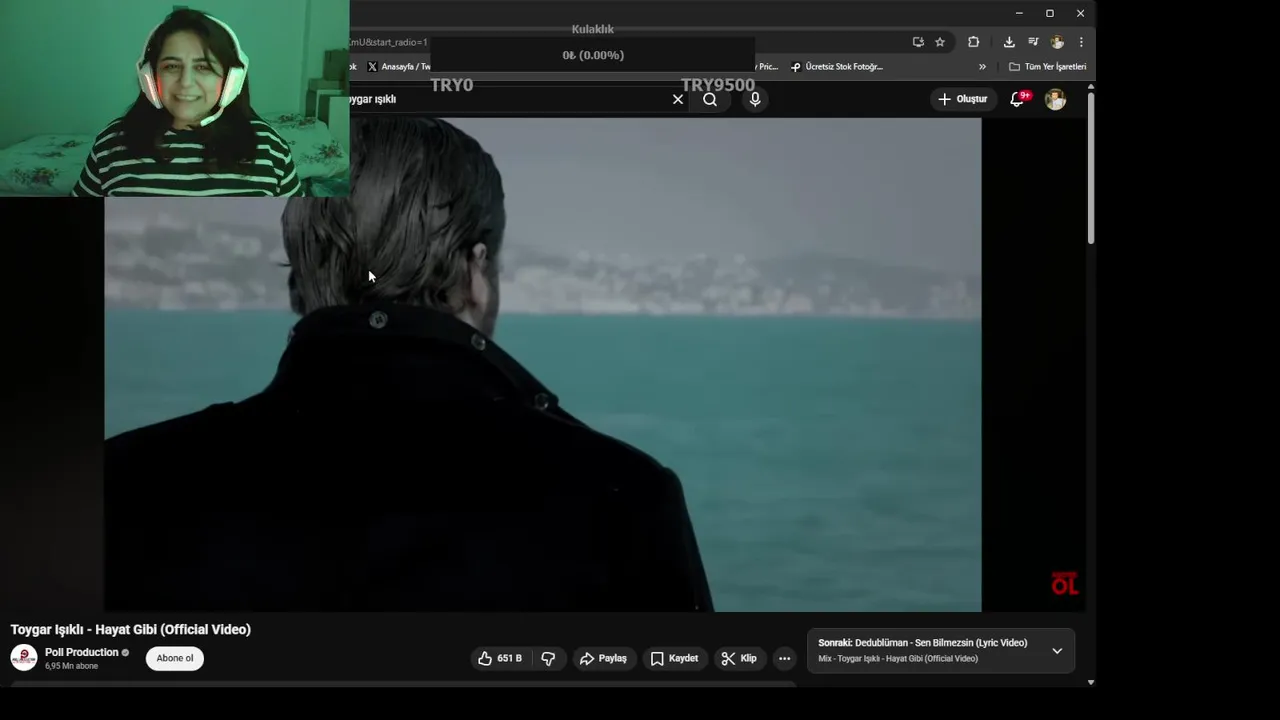This screenshot has width=1280, height=720.
Task: Share the video with Paylaş
Action: [x=603, y=658]
